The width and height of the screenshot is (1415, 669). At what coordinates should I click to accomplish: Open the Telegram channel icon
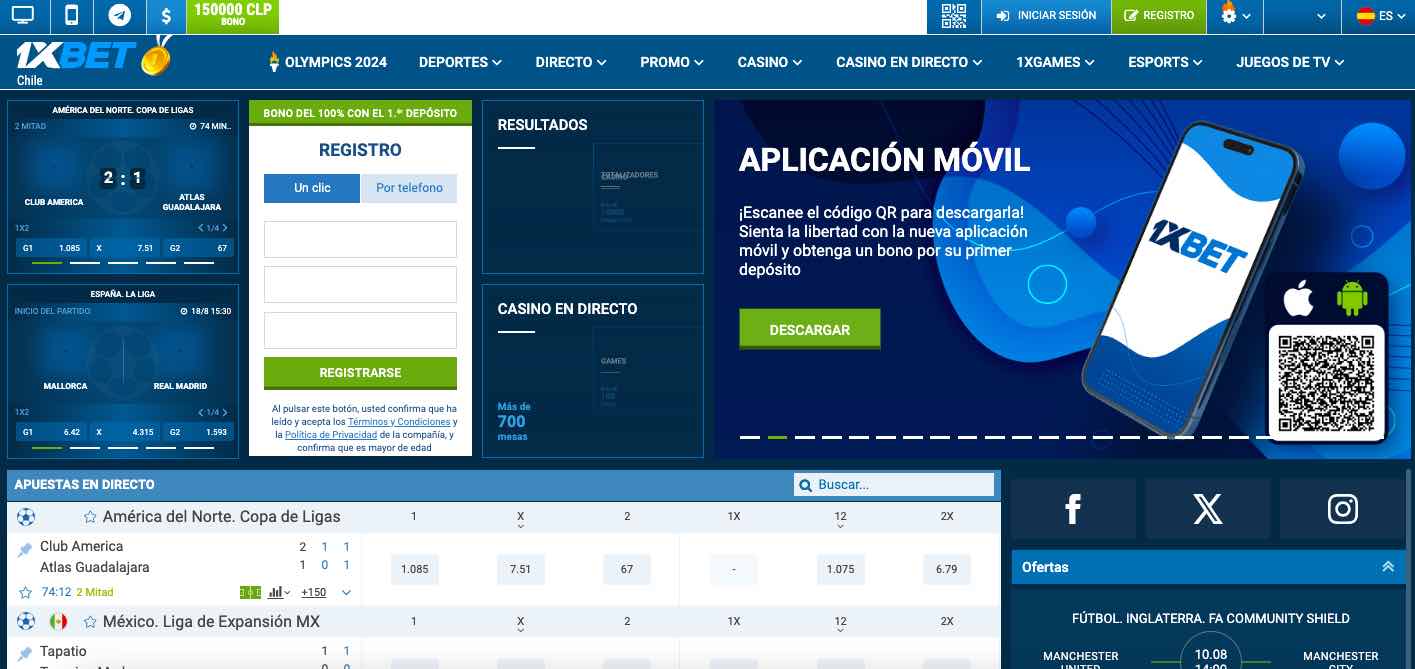pyautogui.click(x=119, y=16)
